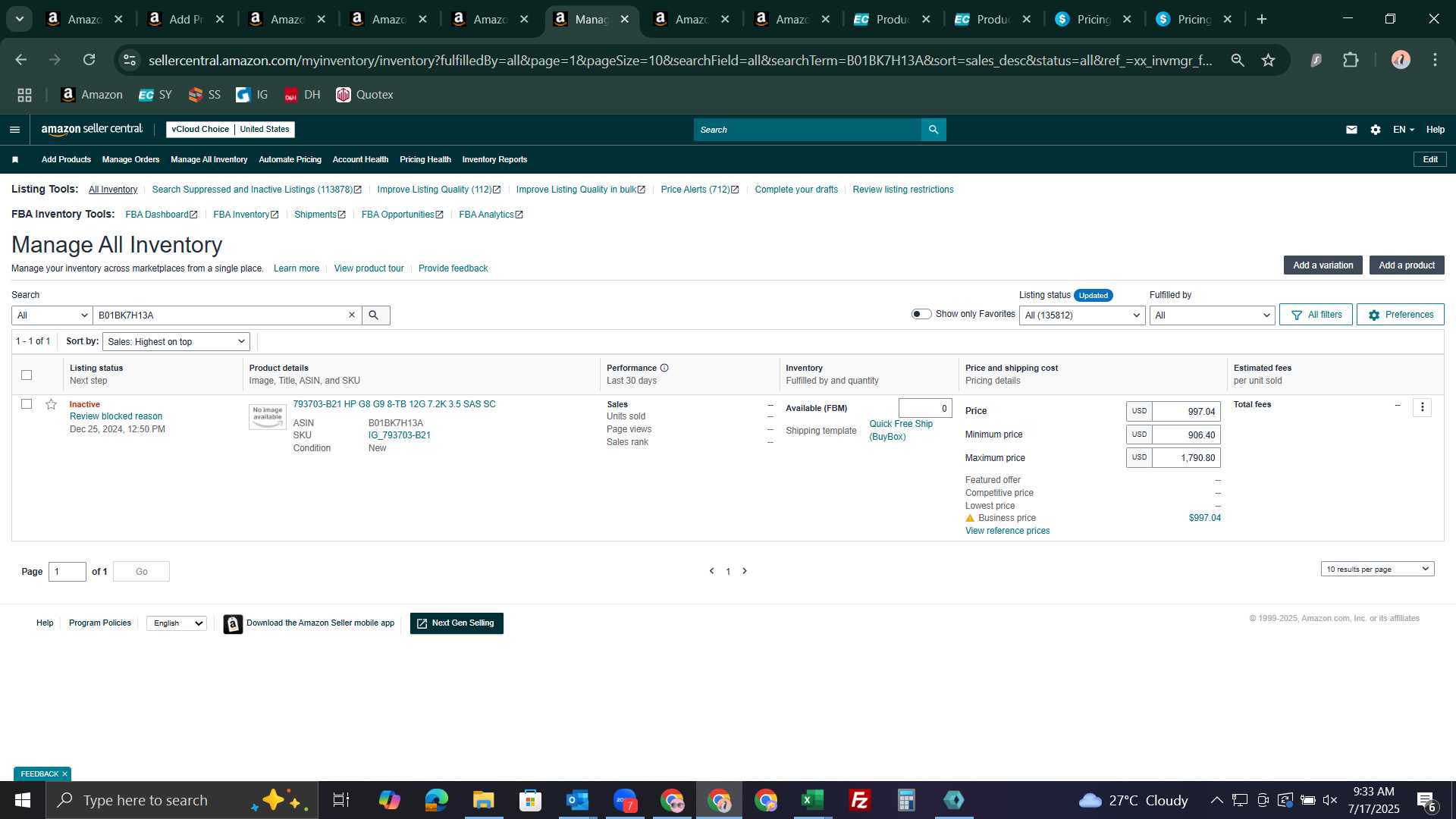Open View reference prices link
The image size is (1456, 819).
[1007, 531]
